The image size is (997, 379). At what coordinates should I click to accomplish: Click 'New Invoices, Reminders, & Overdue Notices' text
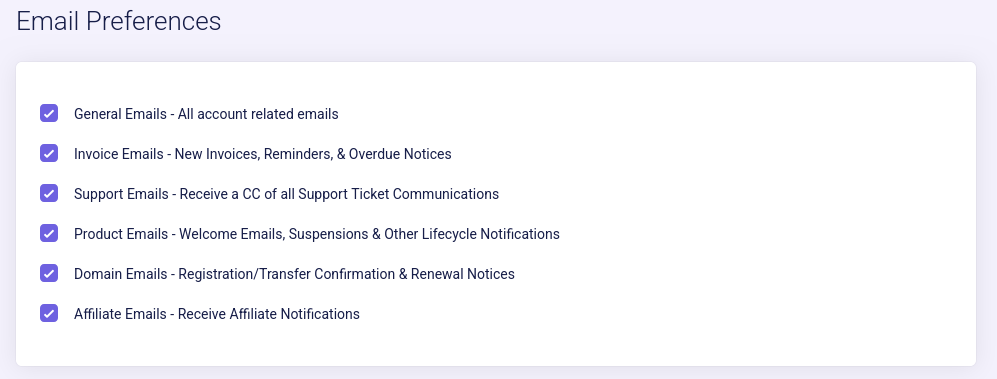(x=313, y=154)
